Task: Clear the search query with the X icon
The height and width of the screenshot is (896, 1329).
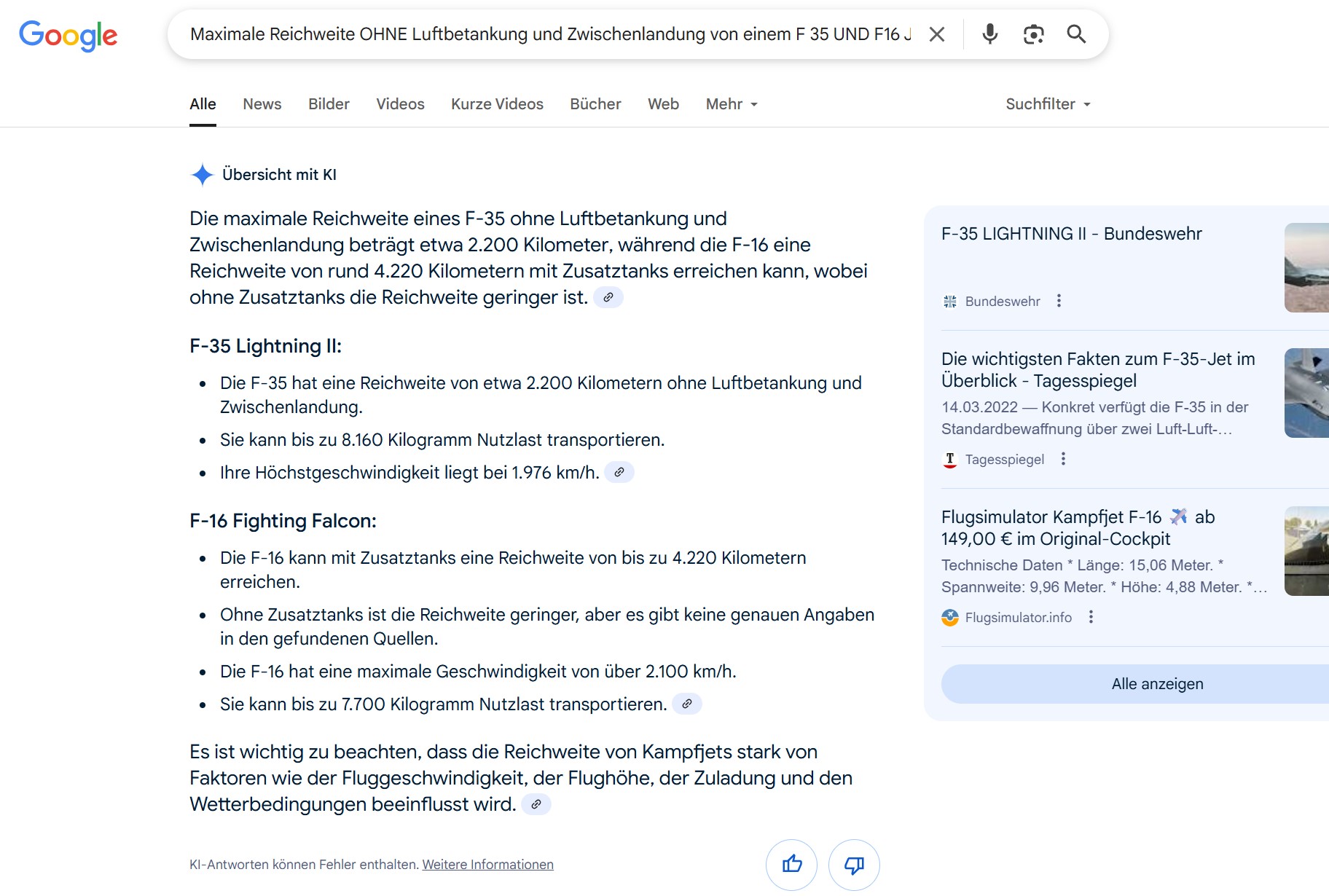Action: point(937,34)
